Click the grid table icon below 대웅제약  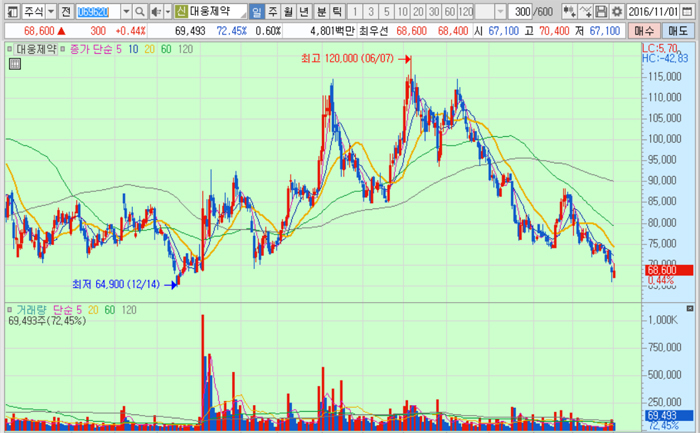[15, 65]
